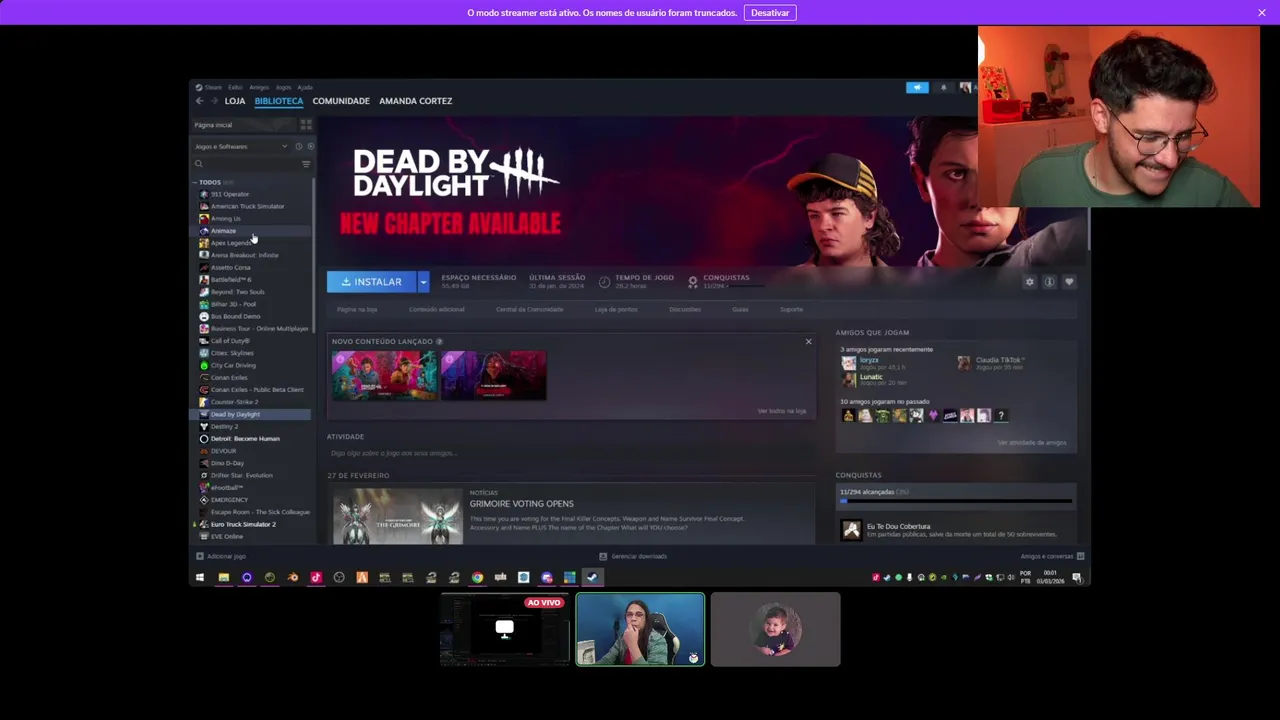Click the Conquistas gear icon in stats bar
The image size is (1280, 720).
click(692, 282)
